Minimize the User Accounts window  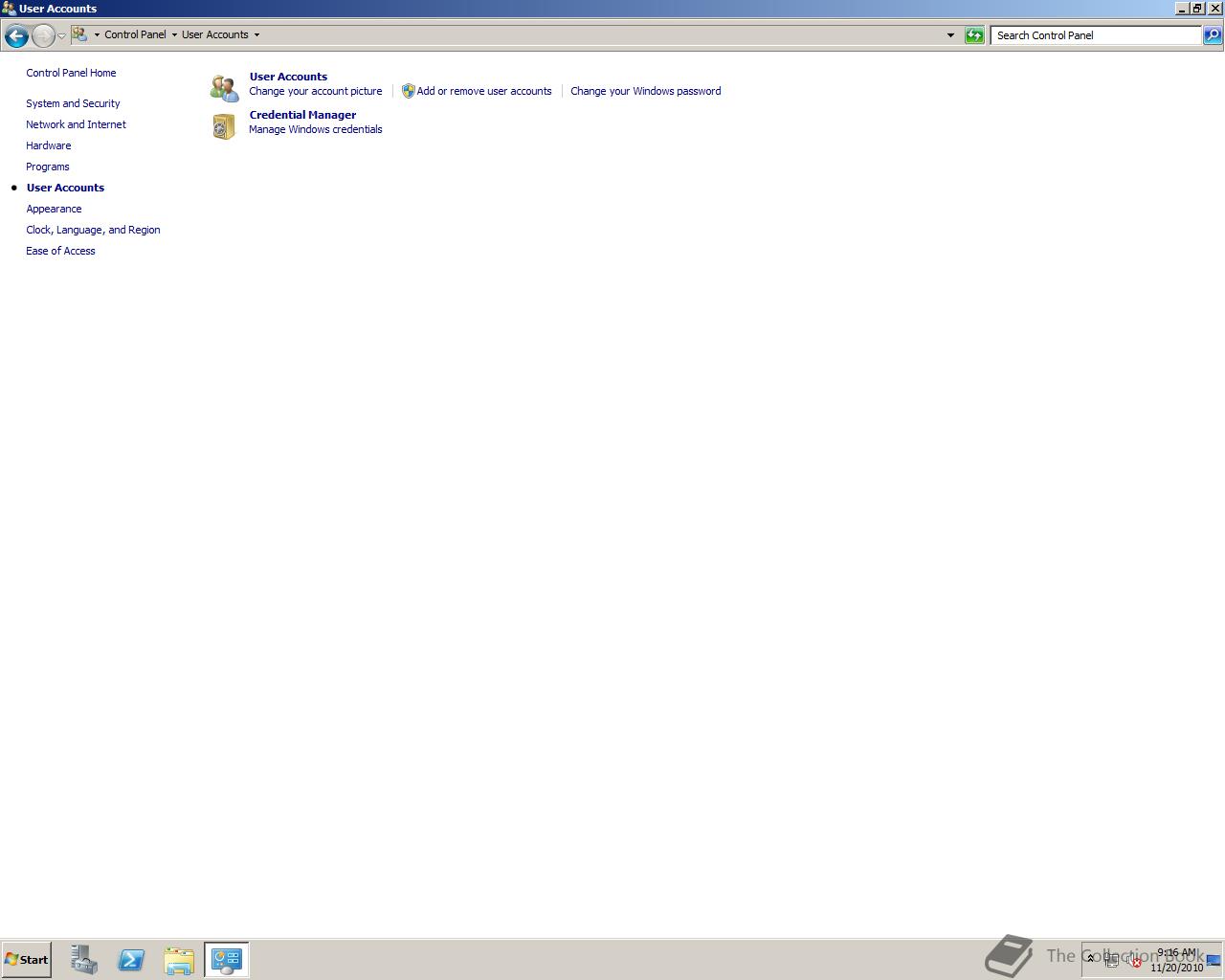coord(1182,9)
